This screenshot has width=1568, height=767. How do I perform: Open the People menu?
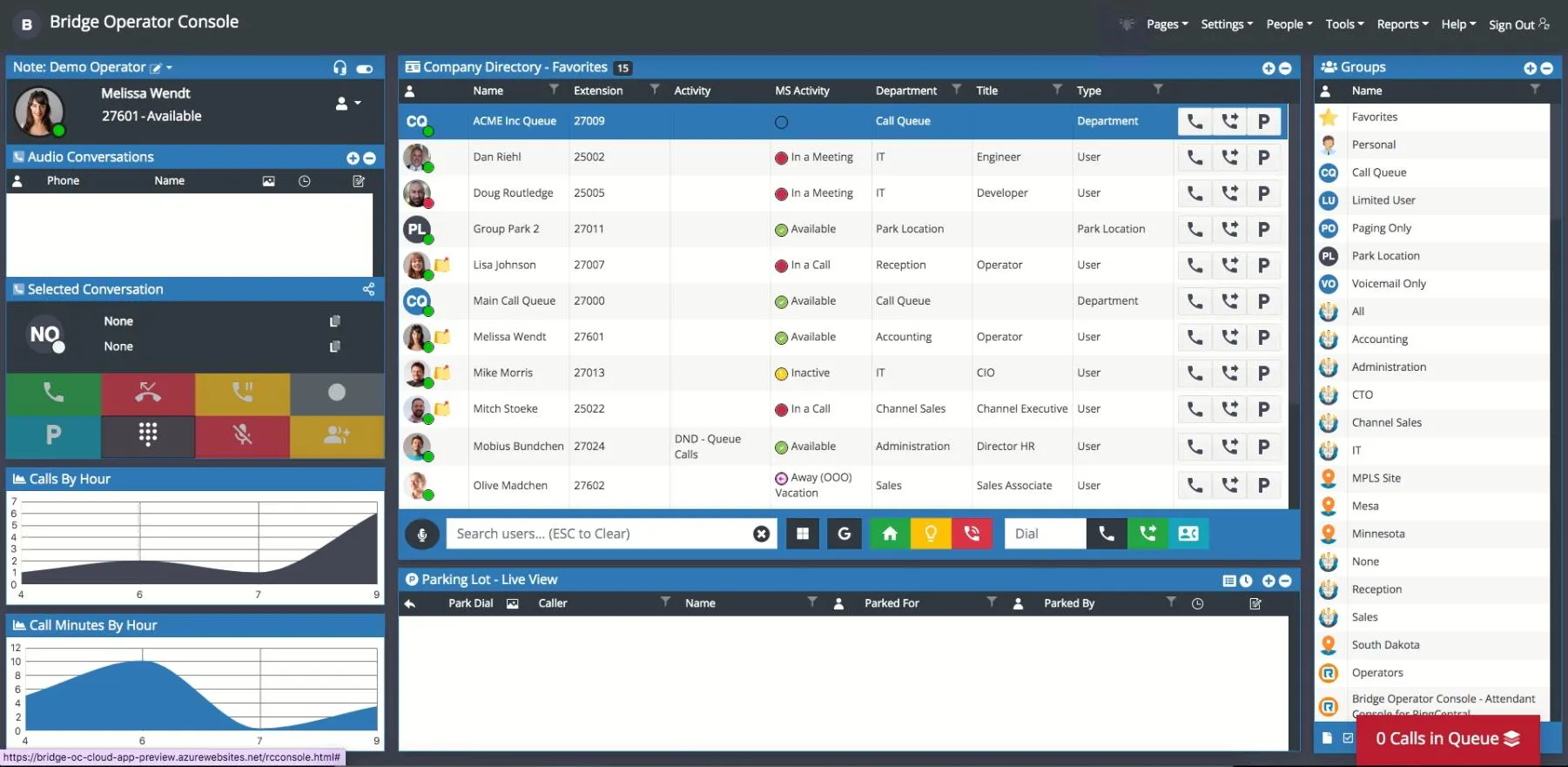(x=1289, y=24)
